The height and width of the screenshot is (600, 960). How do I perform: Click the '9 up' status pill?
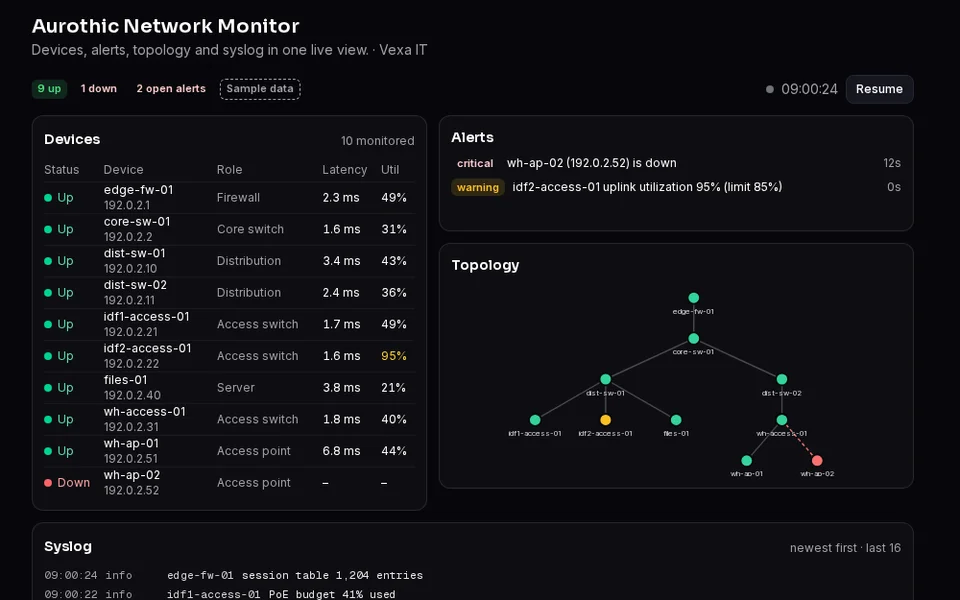[50, 89]
